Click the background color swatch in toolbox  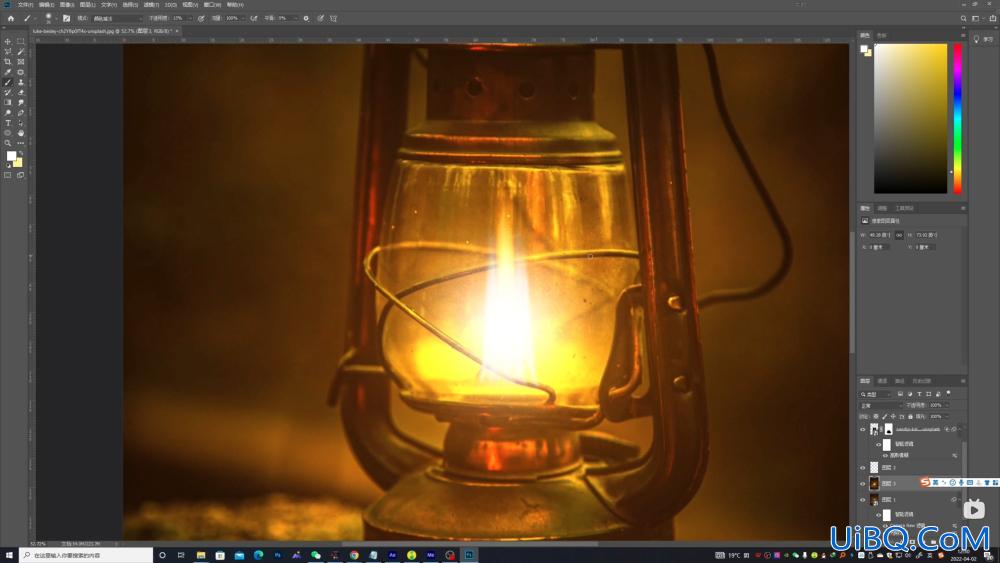[18, 163]
